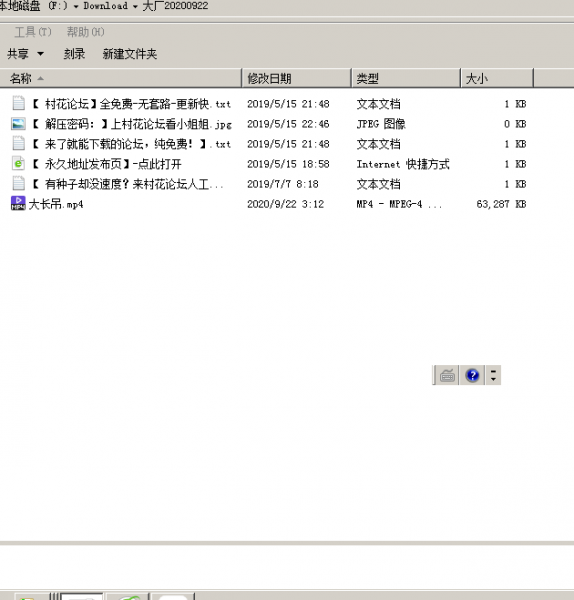Click the on-screen keyboard icon in language bar
The image size is (574, 600).
[x=447, y=375]
